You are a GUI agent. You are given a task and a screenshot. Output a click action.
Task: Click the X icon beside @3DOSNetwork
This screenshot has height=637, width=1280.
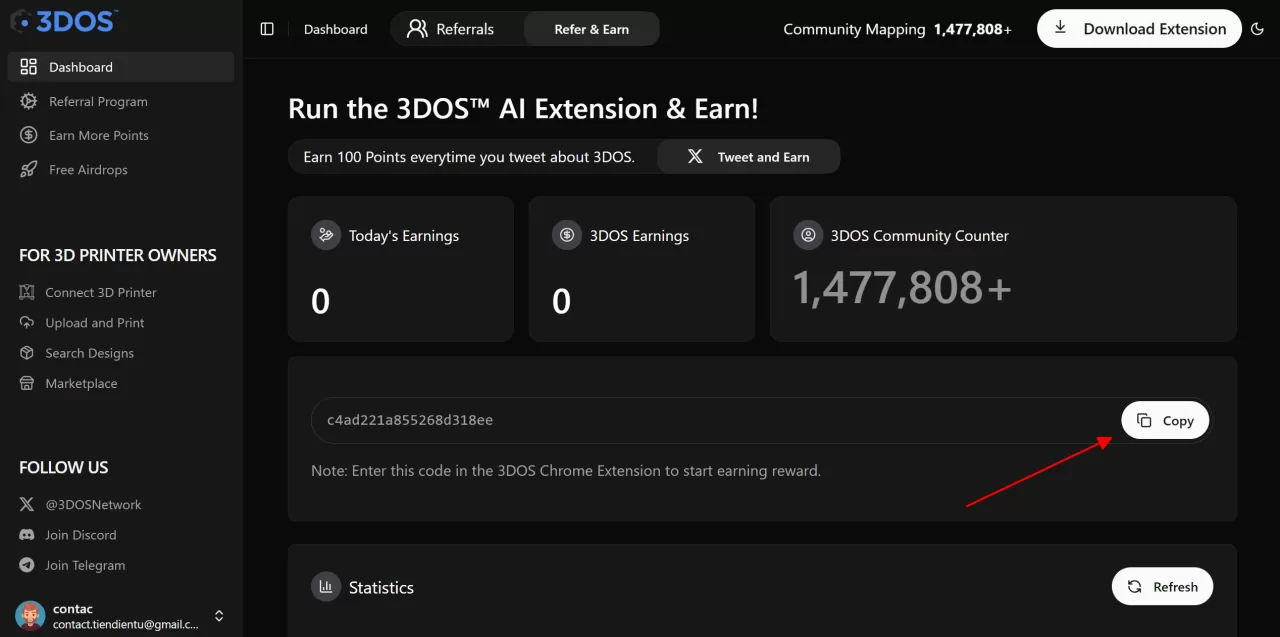(x=27, y=505)
